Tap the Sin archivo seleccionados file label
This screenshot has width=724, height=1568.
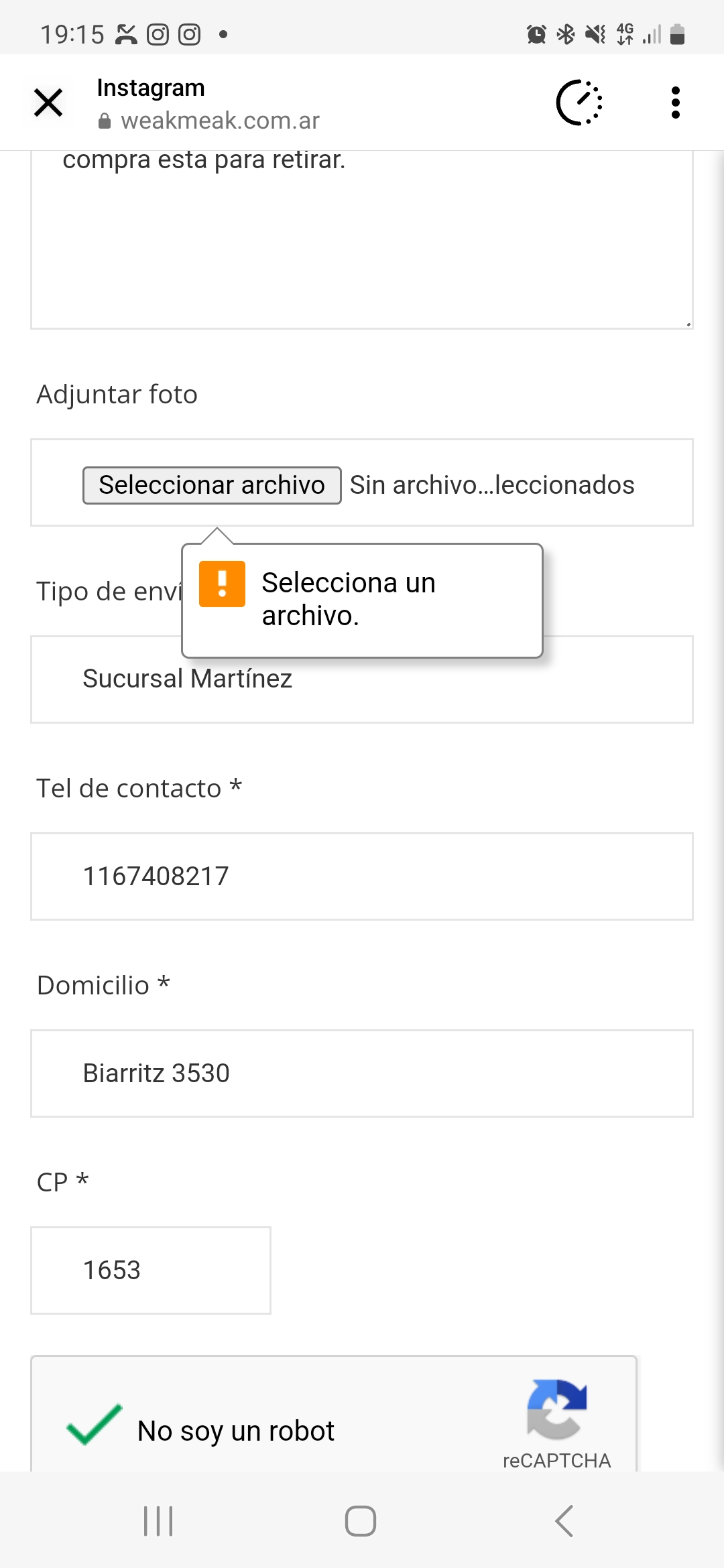pyautogui.click(x=492, y=485)
